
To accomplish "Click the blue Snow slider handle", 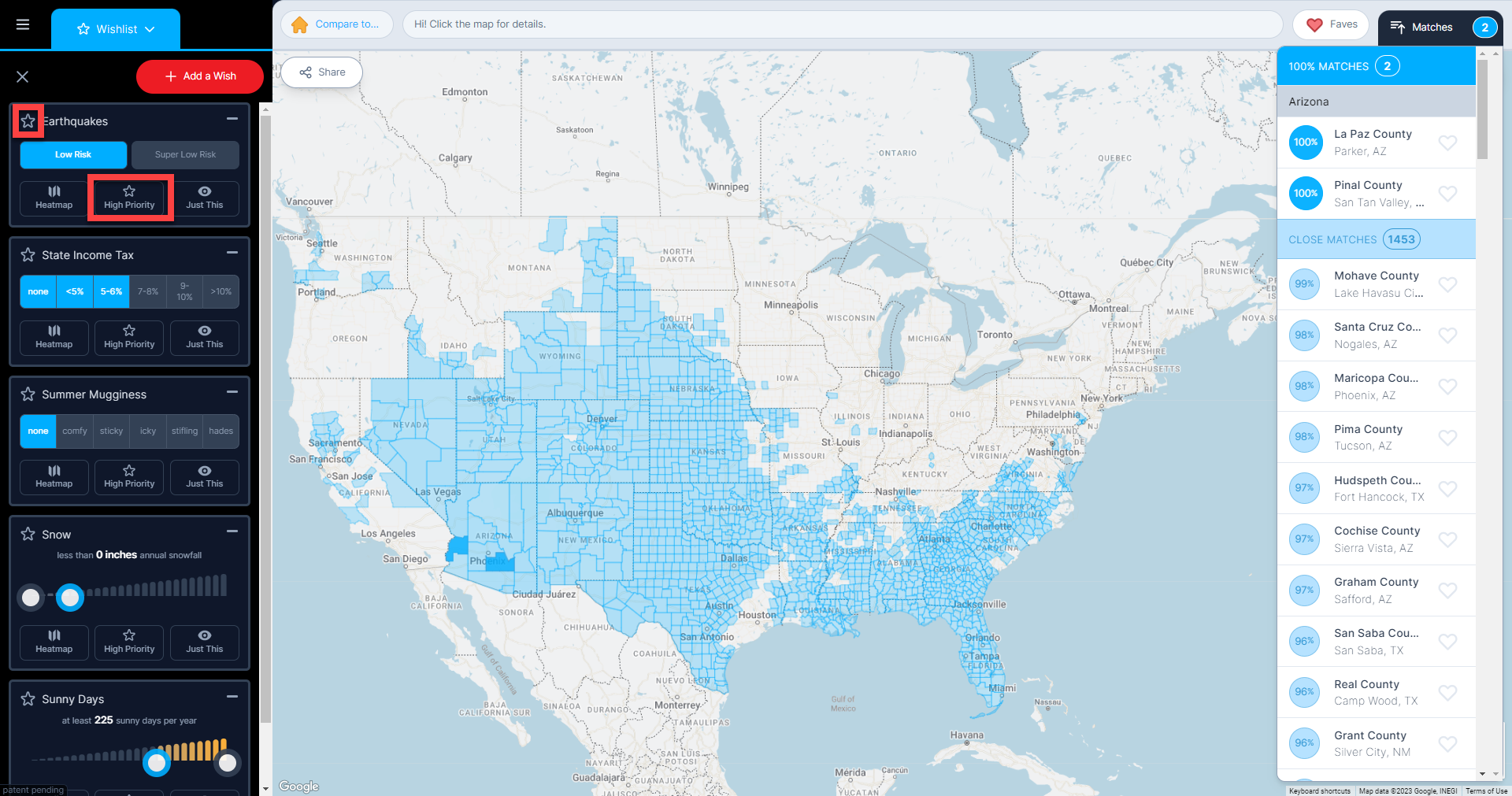I will 70,598.
